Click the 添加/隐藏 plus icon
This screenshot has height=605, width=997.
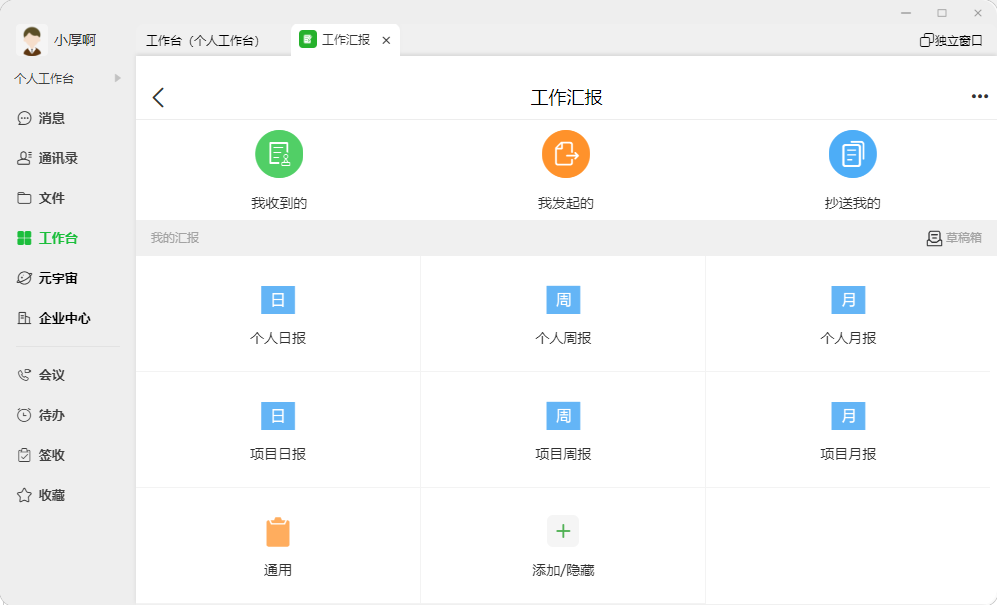(563, 531)
